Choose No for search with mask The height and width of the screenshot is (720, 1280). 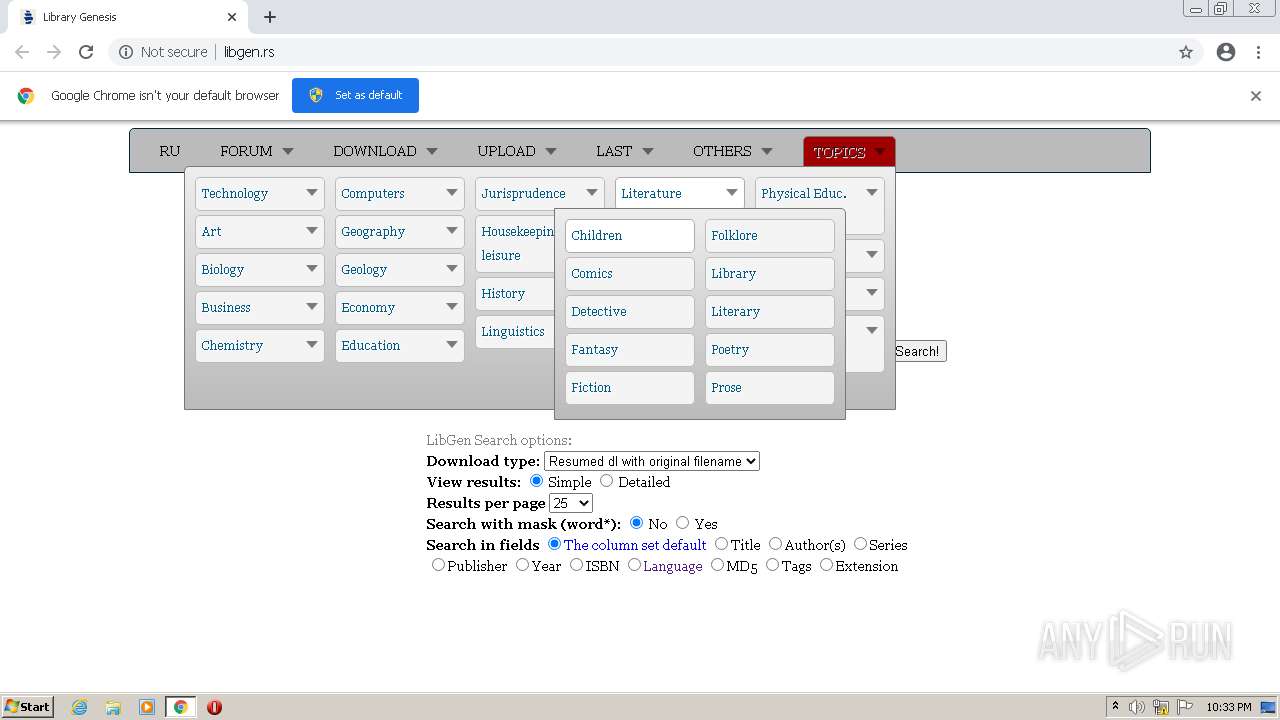637,523
